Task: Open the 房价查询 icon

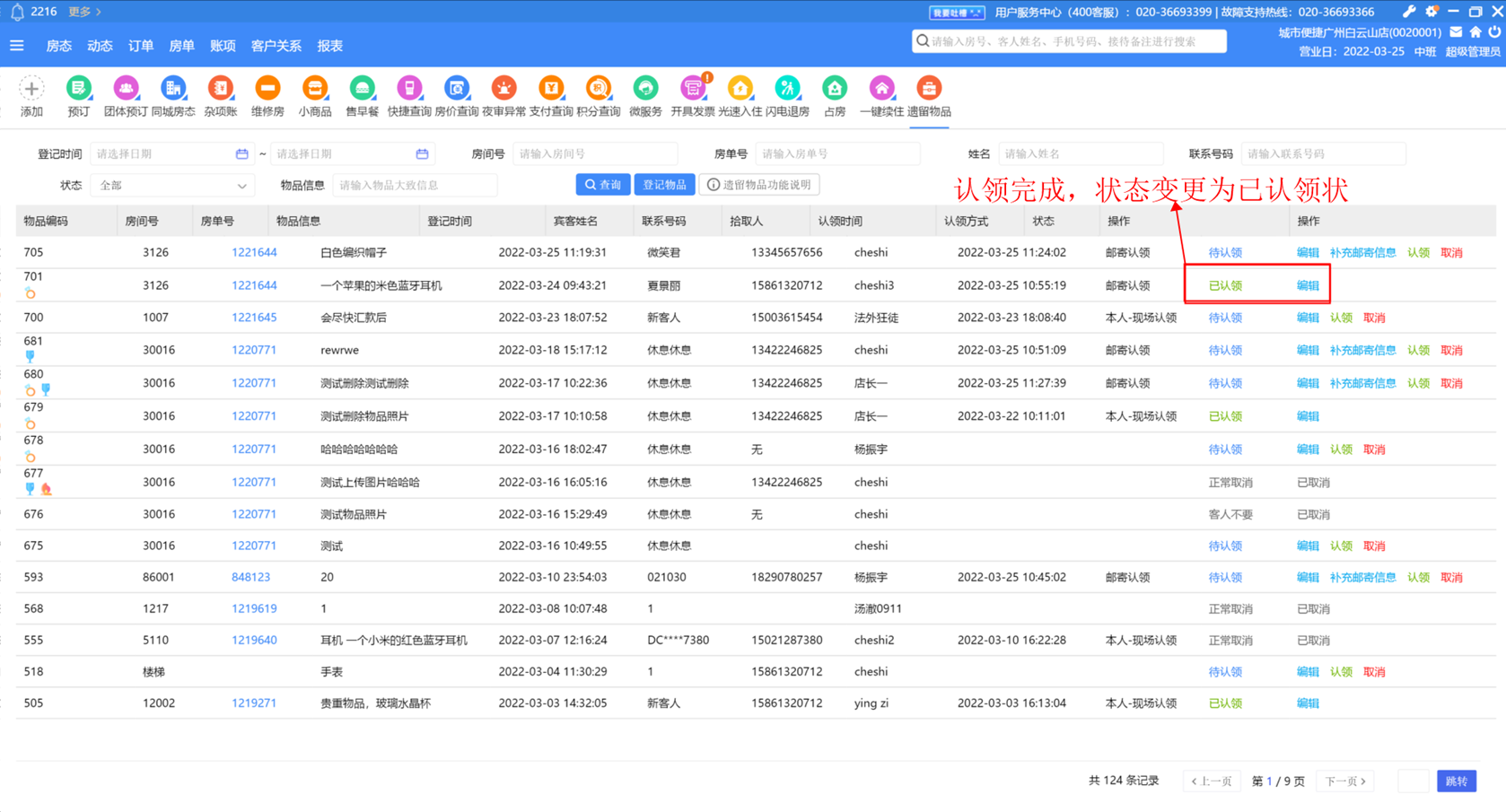Action: click(x=456, y=89)
